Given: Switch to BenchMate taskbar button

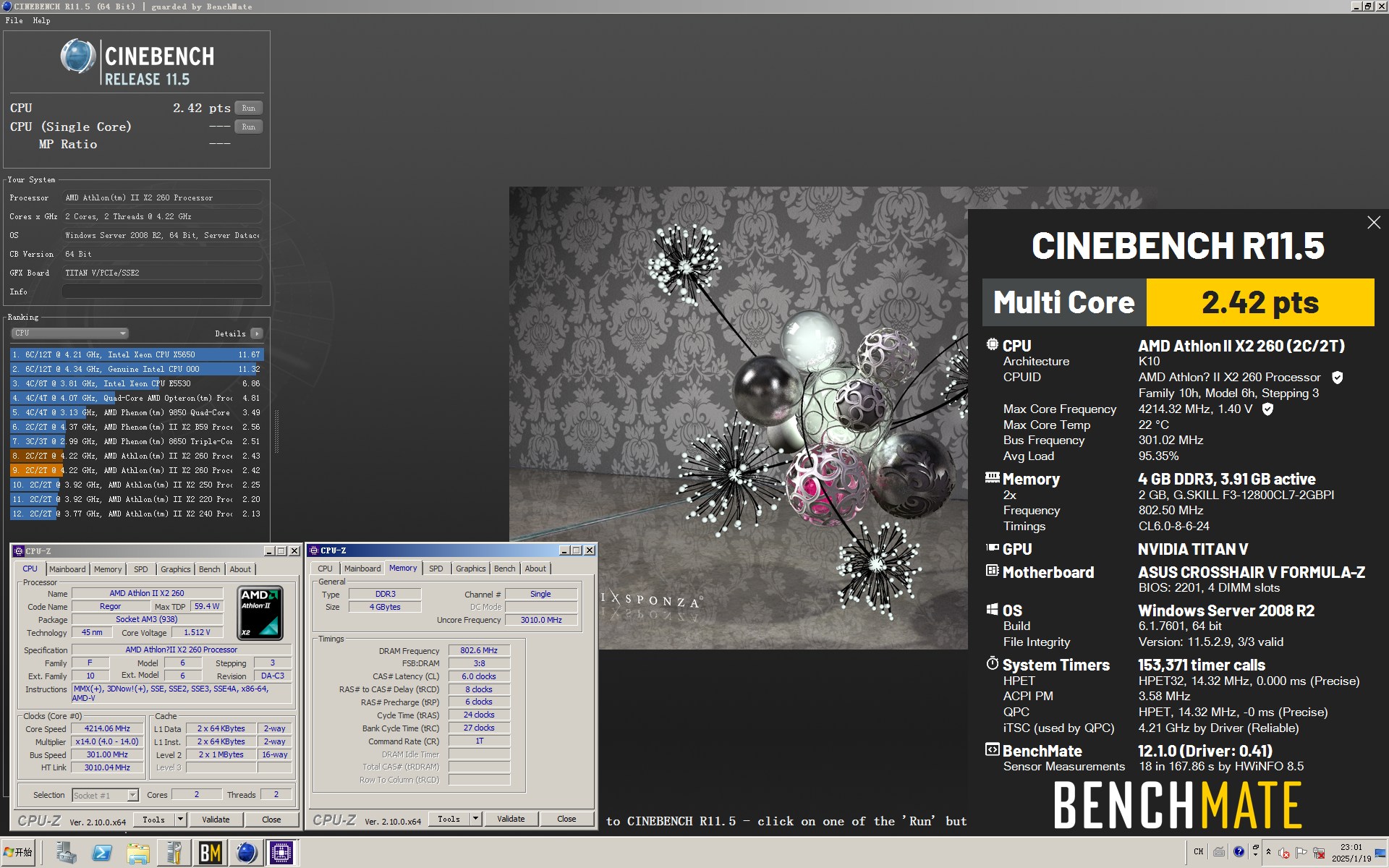Looking at the screenshot, I should (x=210, y=853).
